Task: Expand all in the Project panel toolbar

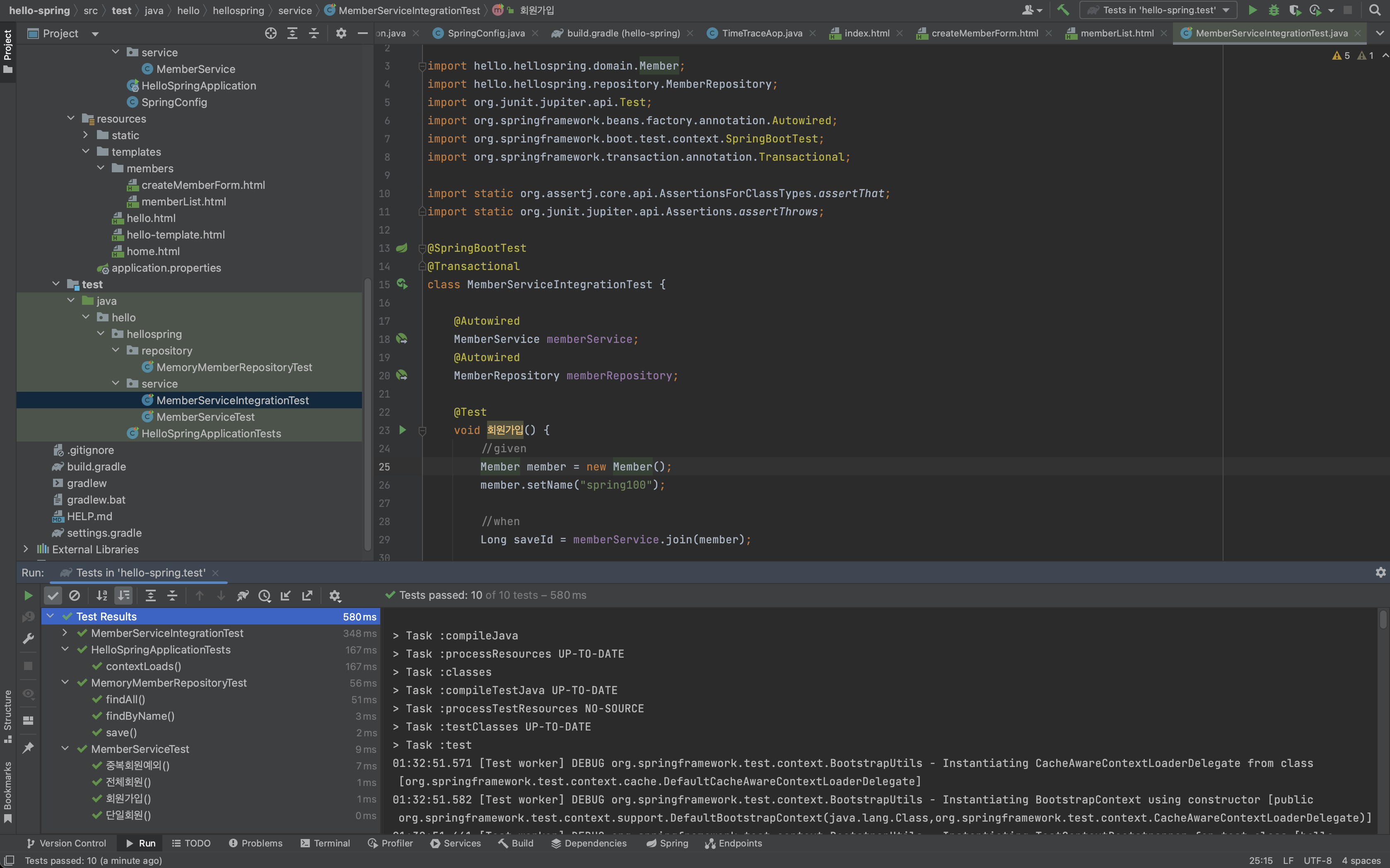Action: [x=292, y=33]
